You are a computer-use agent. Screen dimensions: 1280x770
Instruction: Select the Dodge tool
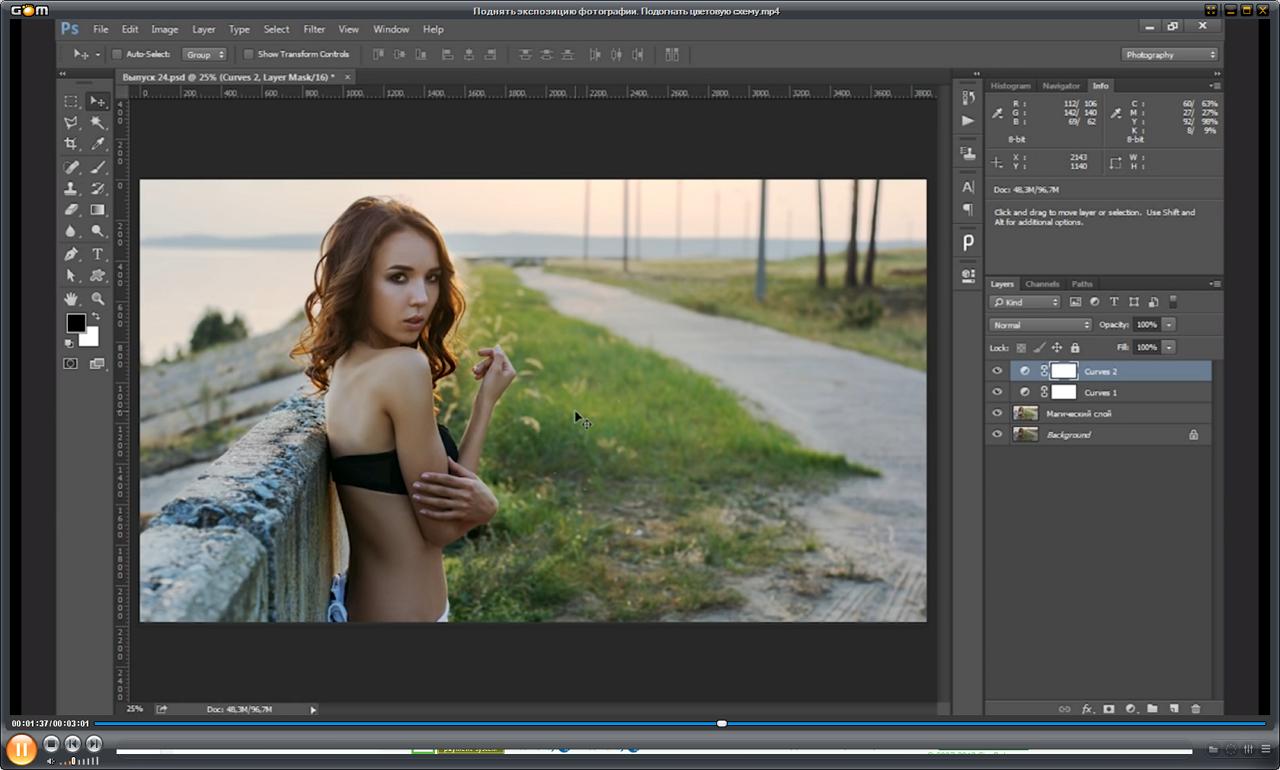pos(98,231)
